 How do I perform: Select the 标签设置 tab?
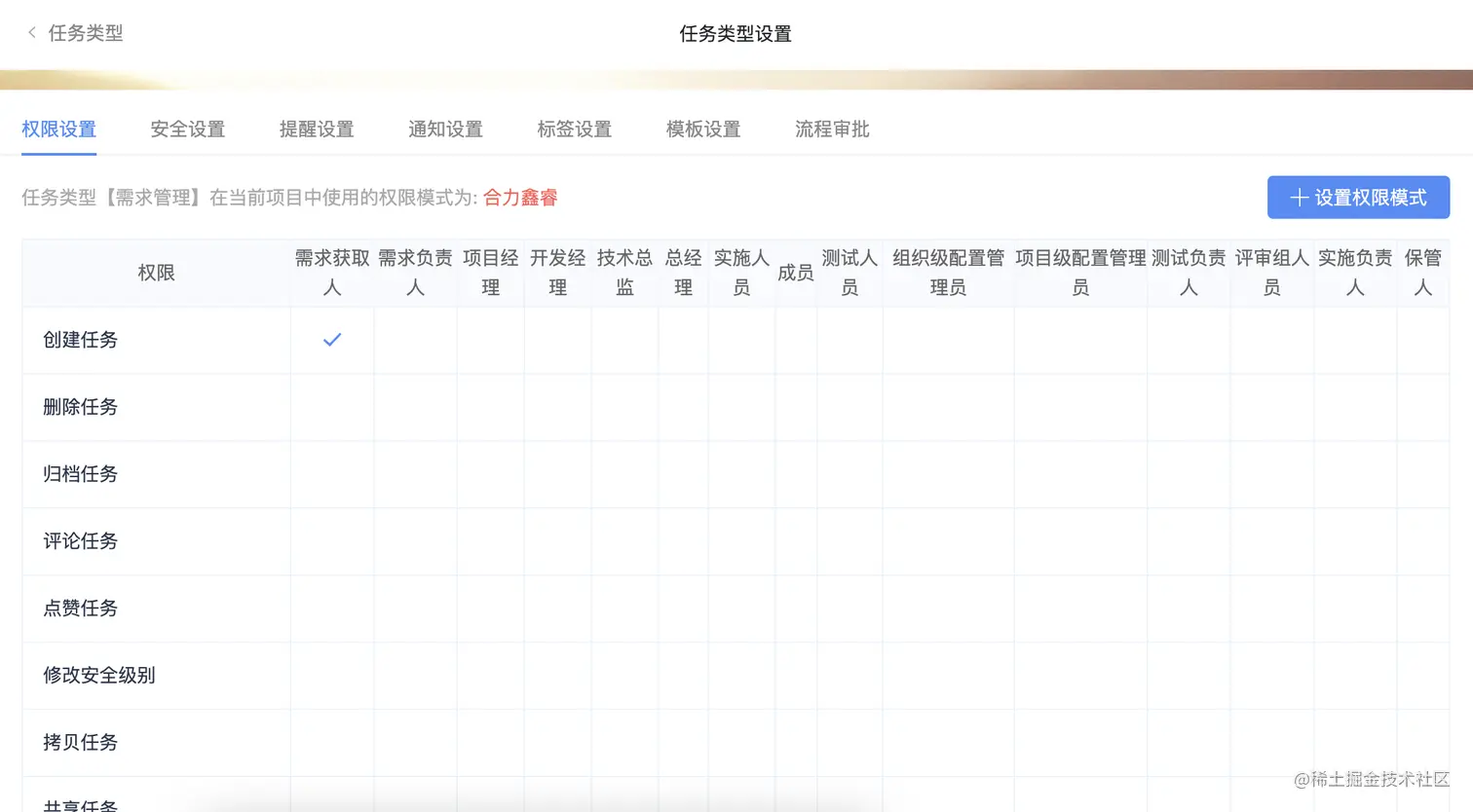pos(574,129)
